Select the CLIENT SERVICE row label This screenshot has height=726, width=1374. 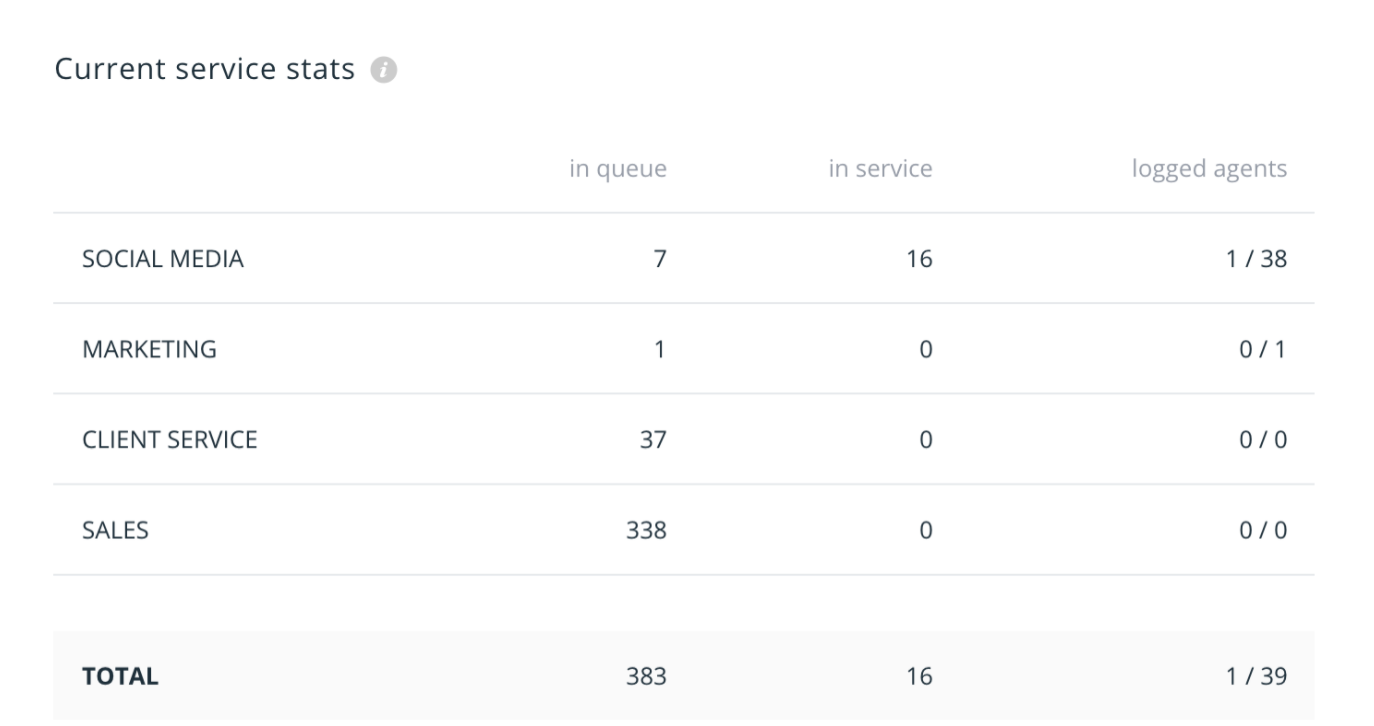[170, 440]
